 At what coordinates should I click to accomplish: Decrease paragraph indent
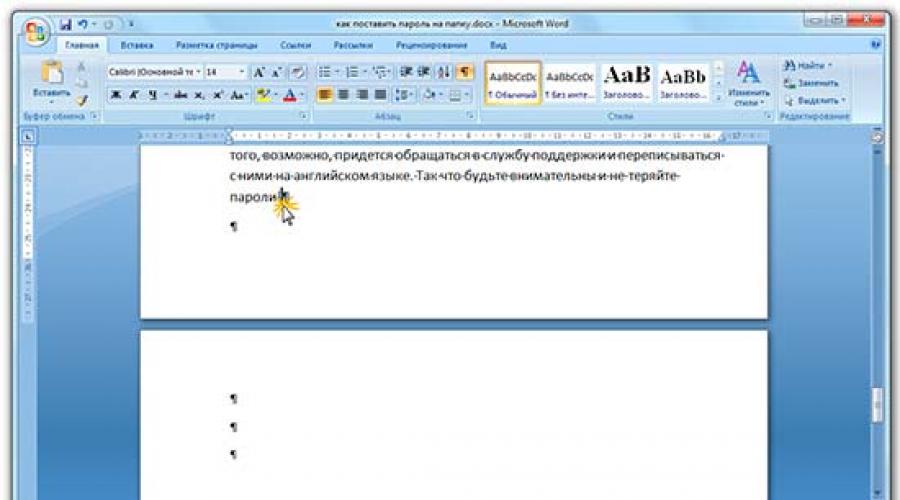[x=406, y=72]
